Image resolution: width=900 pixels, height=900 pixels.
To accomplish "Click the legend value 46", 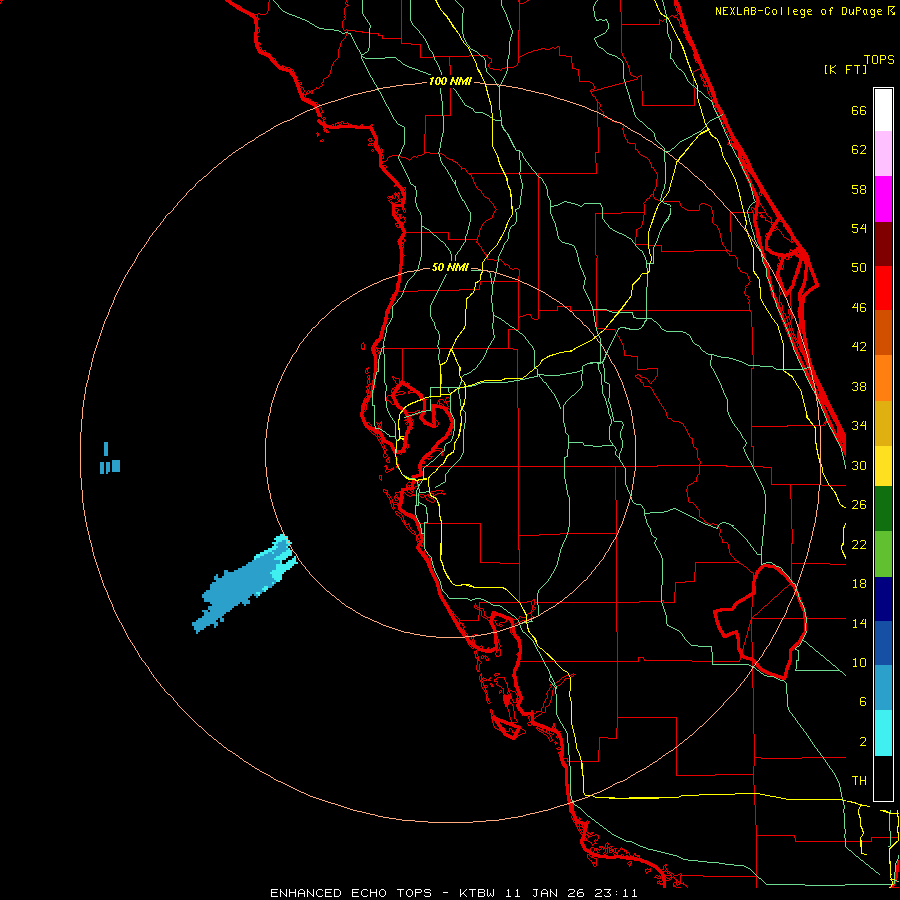I will 859,308.
